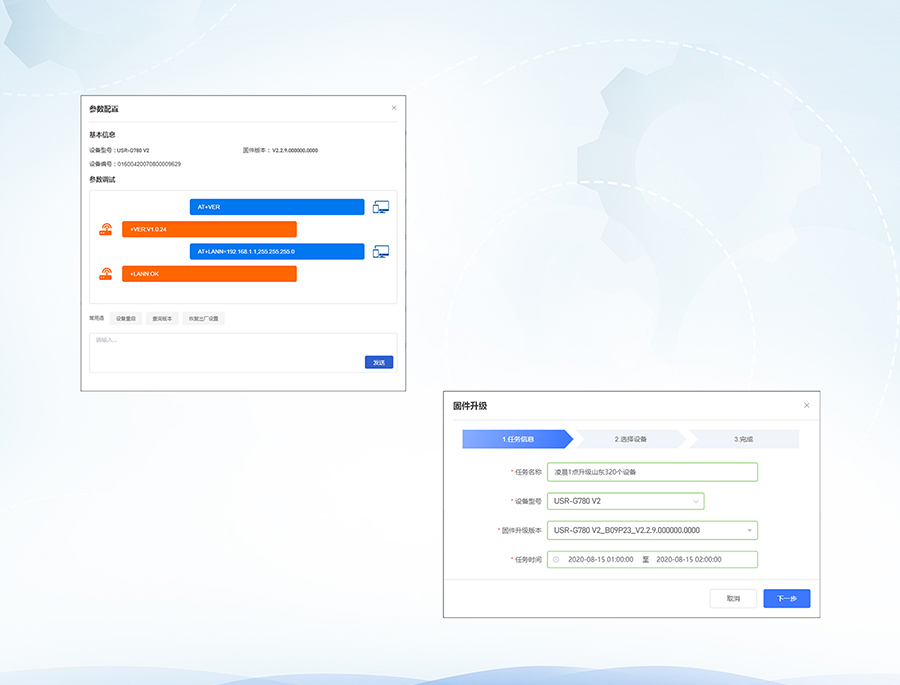Close the 固件升级 dialog
This screenshot has height=685, width=900.
[x=807, y=405]
